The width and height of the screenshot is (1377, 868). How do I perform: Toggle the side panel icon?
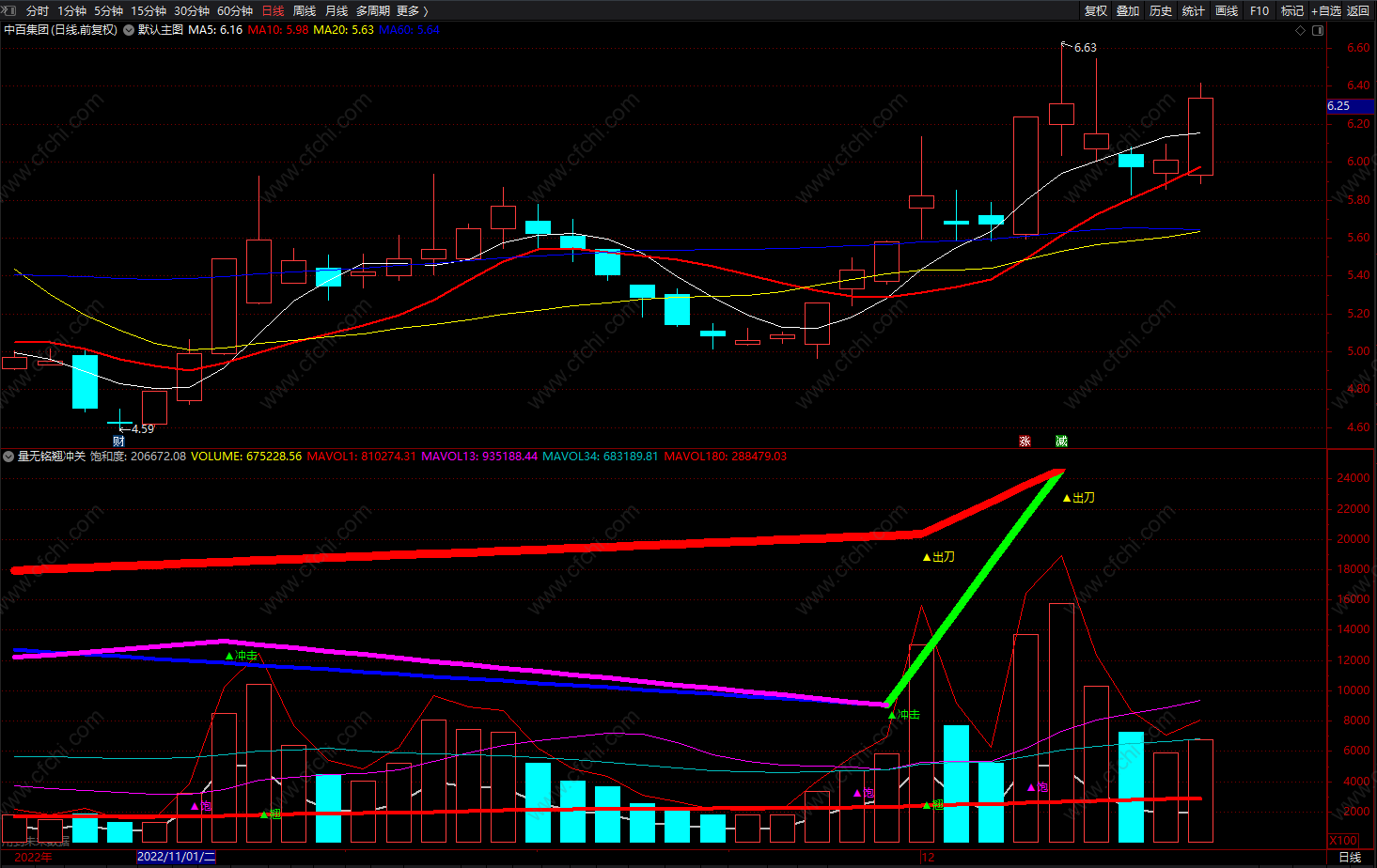(1318, 30)
